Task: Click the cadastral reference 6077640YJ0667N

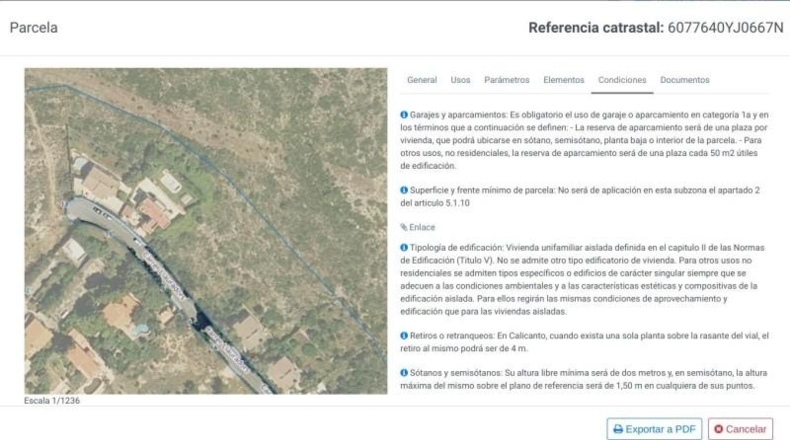Action: (726, 28)
